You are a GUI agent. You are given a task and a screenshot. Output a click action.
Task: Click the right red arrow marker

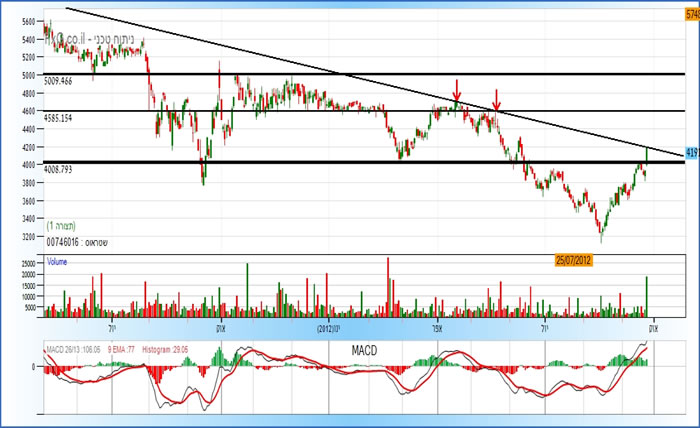point(496,100)
